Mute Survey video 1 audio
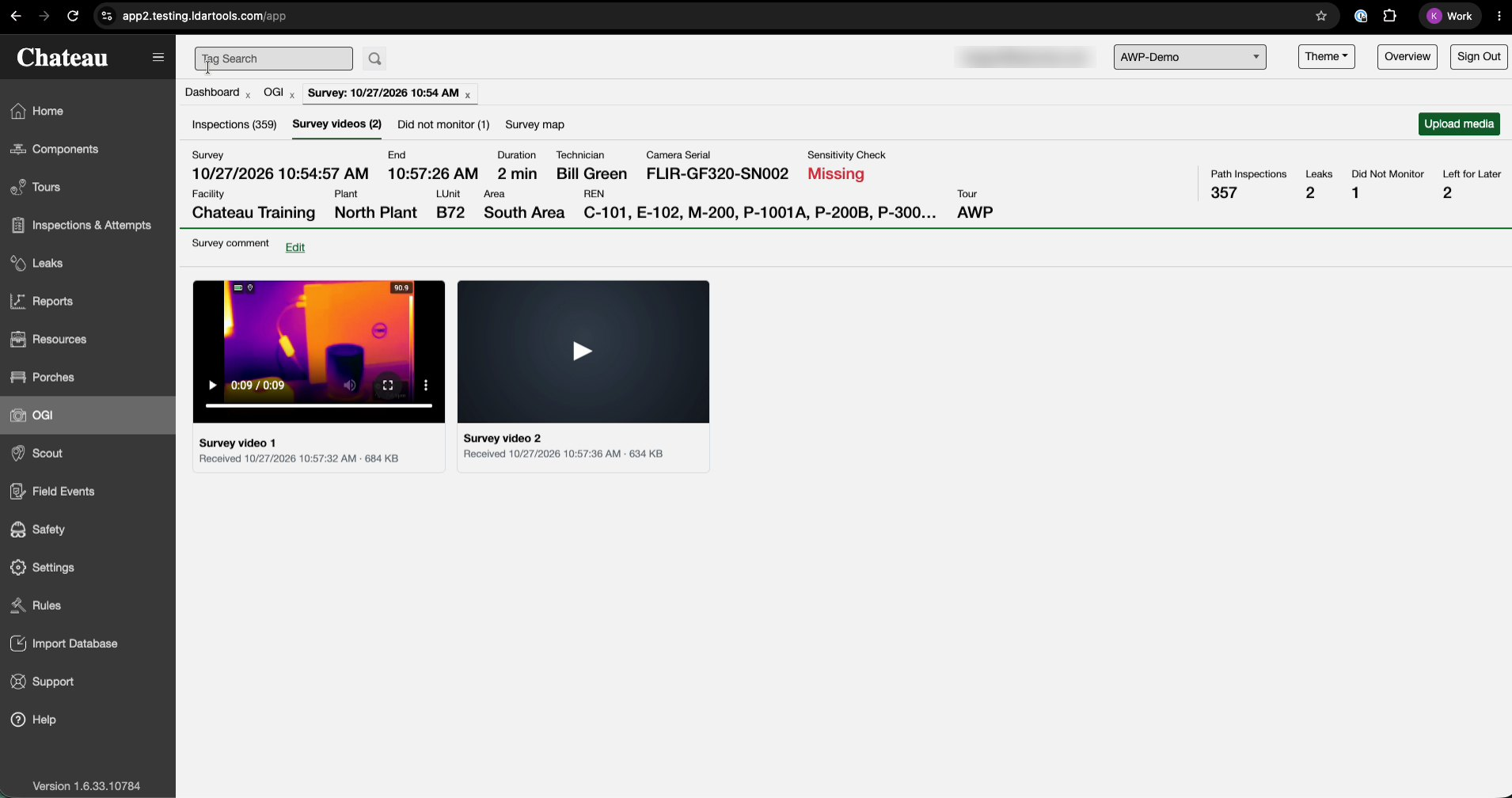The width and height of the screenshot is (1512, 798). 349,386
